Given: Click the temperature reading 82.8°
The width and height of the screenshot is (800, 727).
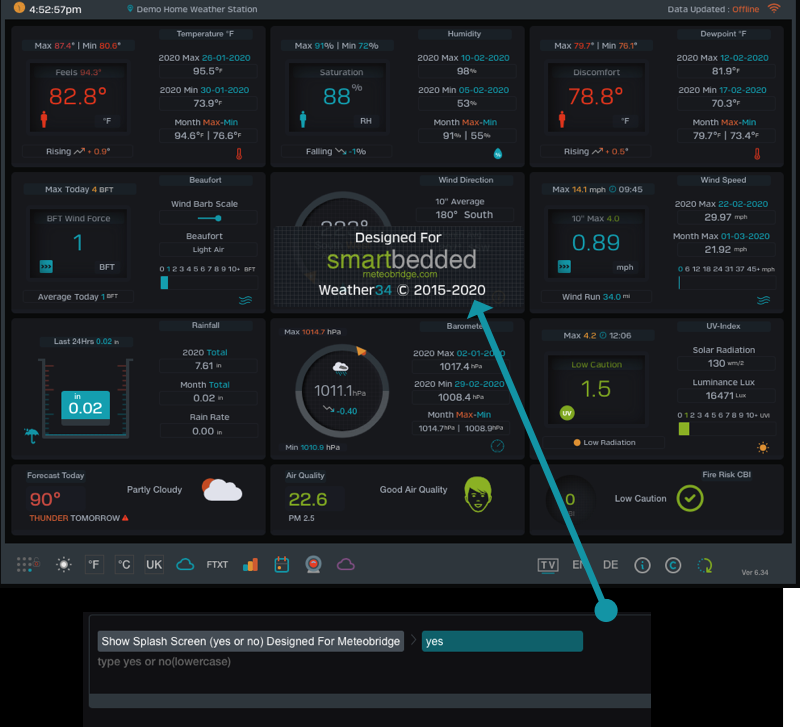Looking at the screenshot, I should [x=78, y=96].
